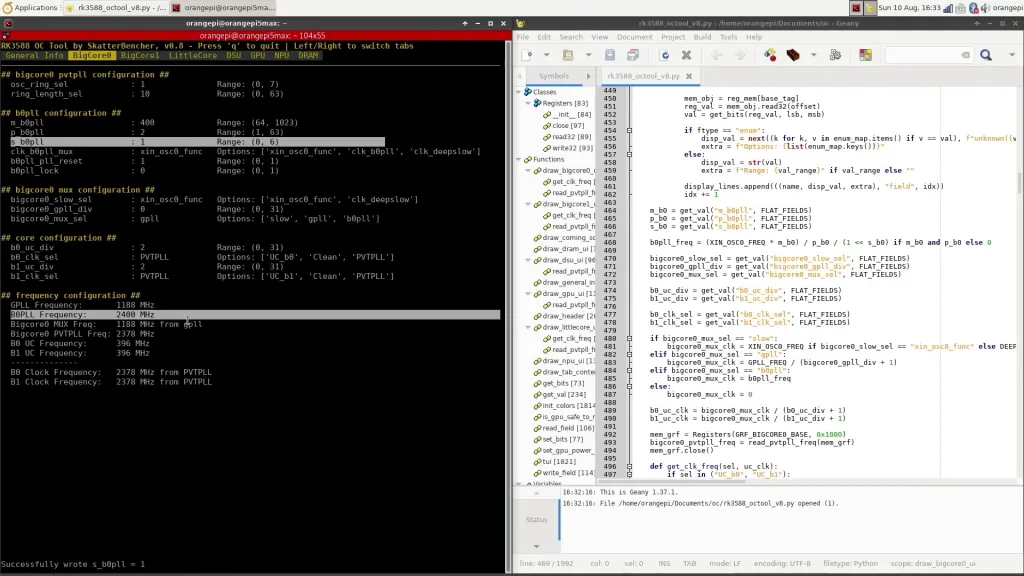Click the Compile icon in toolbar

pyautogui.click(x=770, y=55)
